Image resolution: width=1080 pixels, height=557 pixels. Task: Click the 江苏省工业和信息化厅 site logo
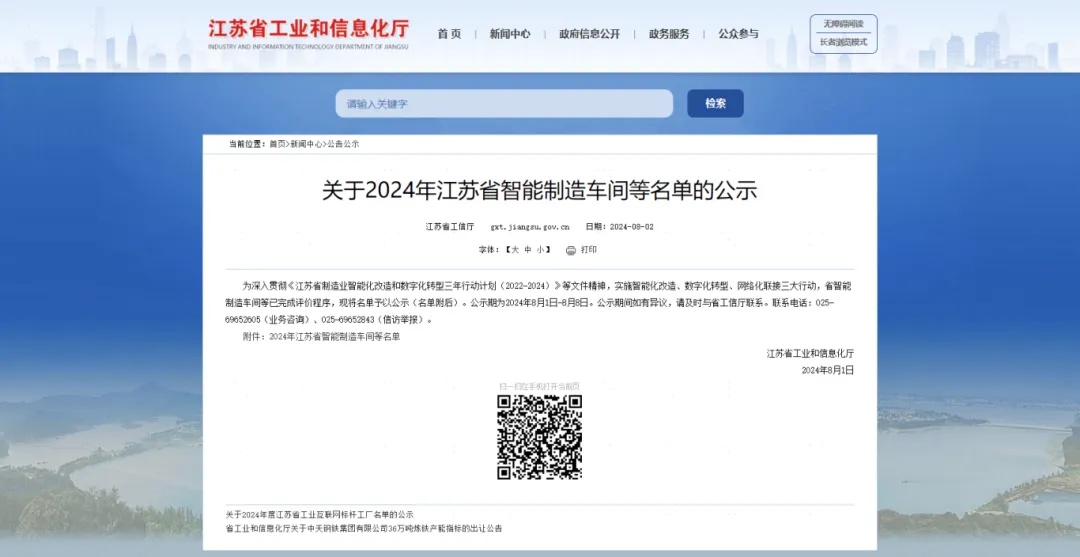(308, 33)
